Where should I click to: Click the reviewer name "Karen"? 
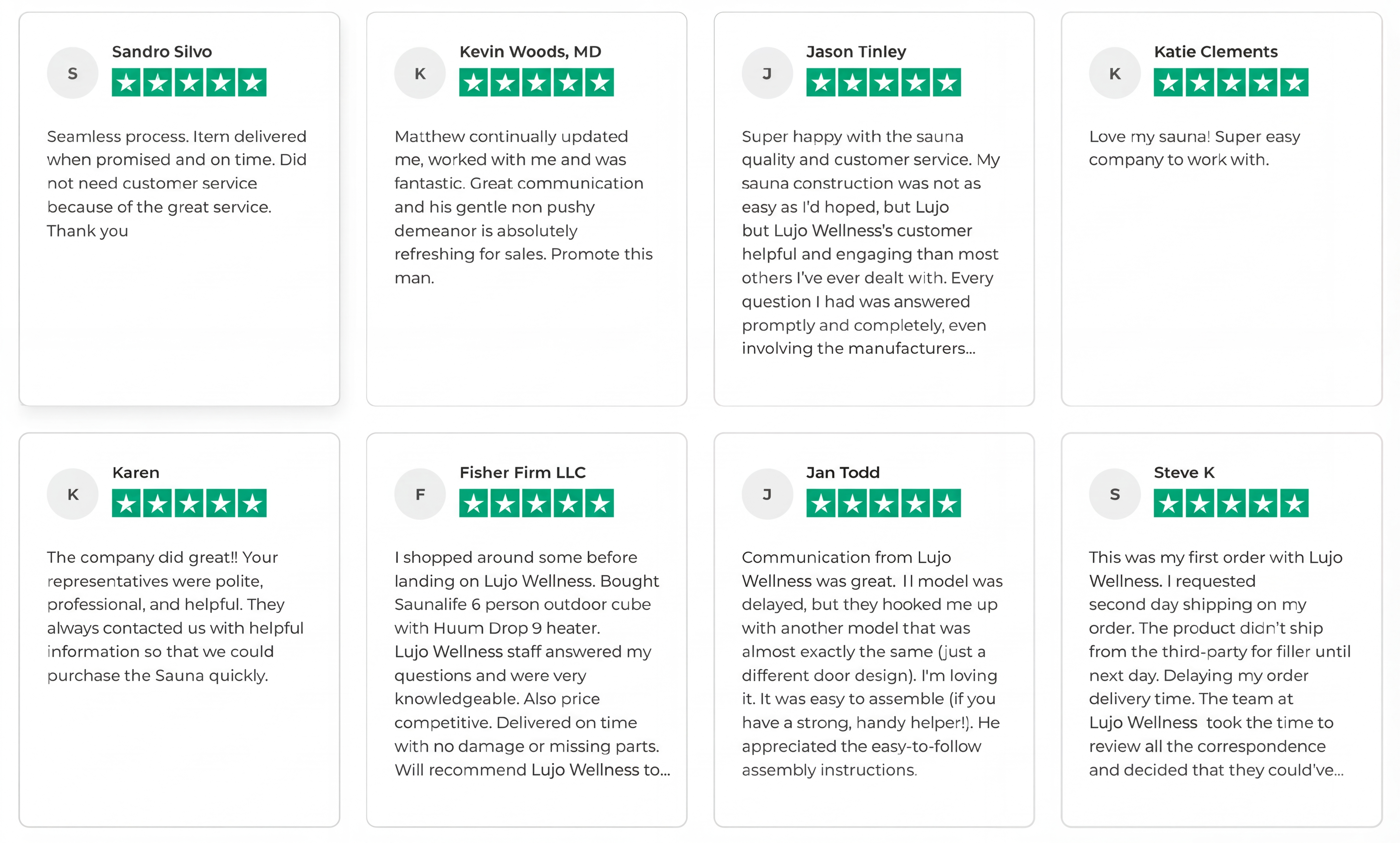(136, 473)
